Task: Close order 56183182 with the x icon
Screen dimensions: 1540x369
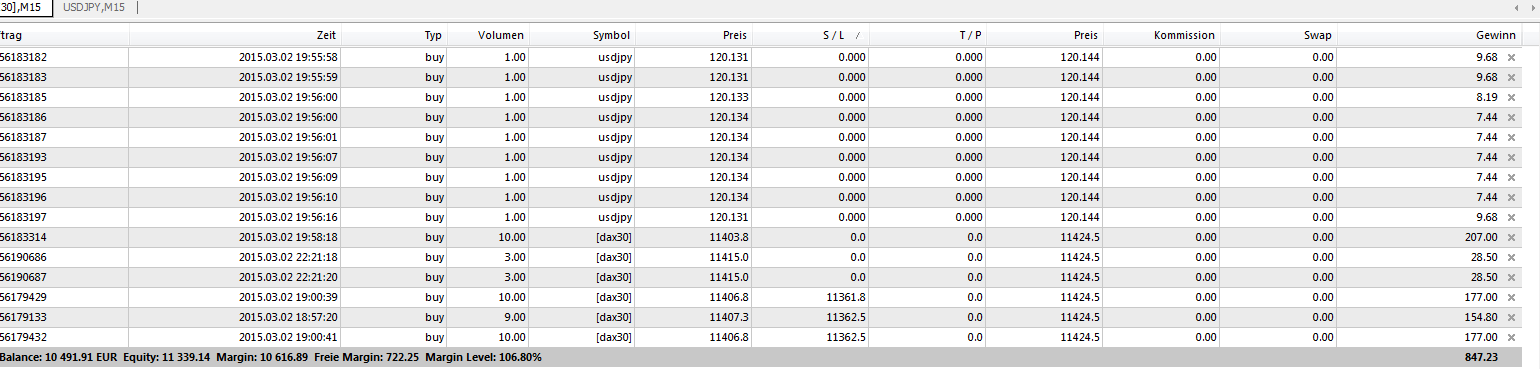Action: click(x=1511, y=57)
